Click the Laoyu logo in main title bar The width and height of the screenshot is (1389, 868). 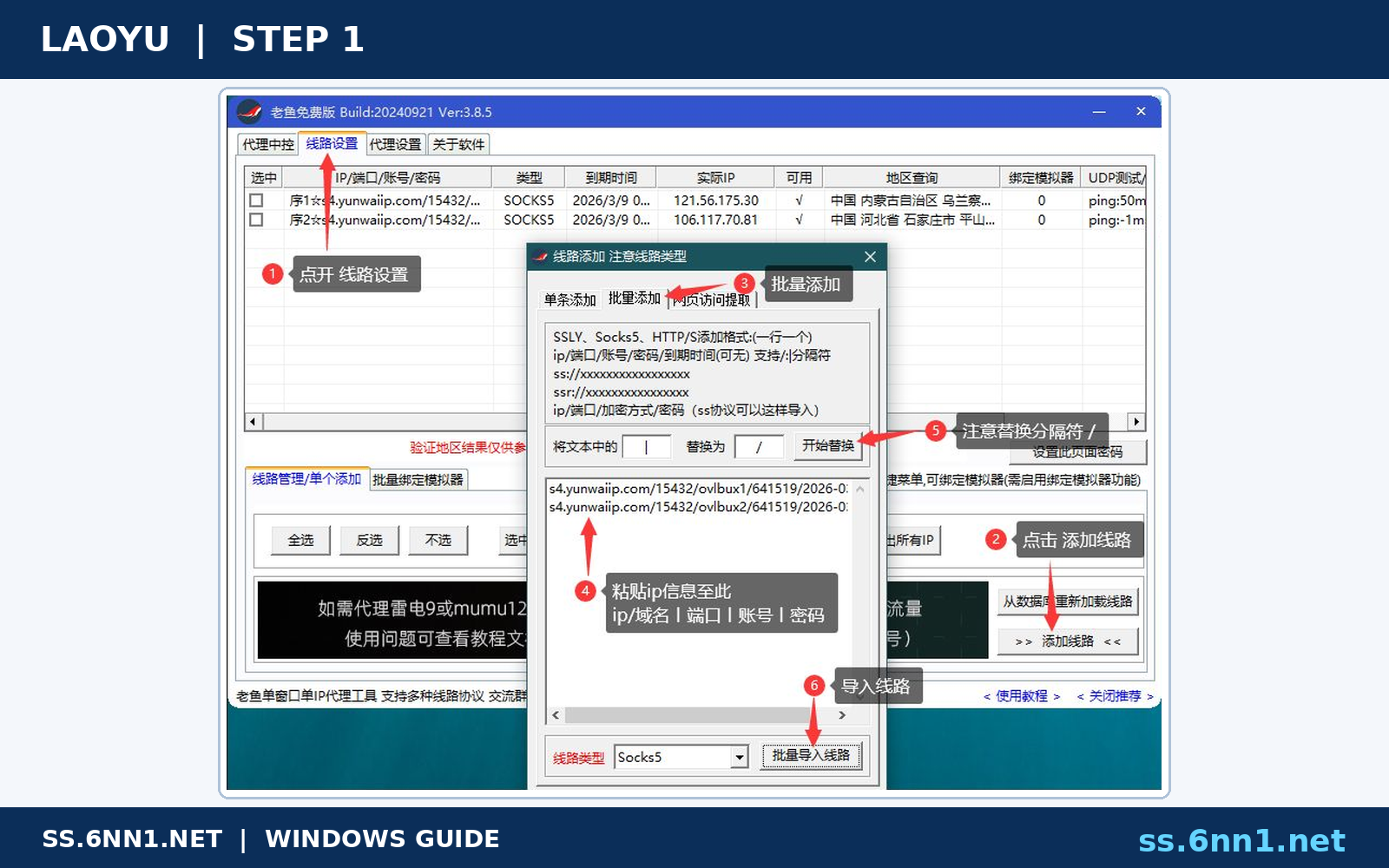[x=249, y=111]
